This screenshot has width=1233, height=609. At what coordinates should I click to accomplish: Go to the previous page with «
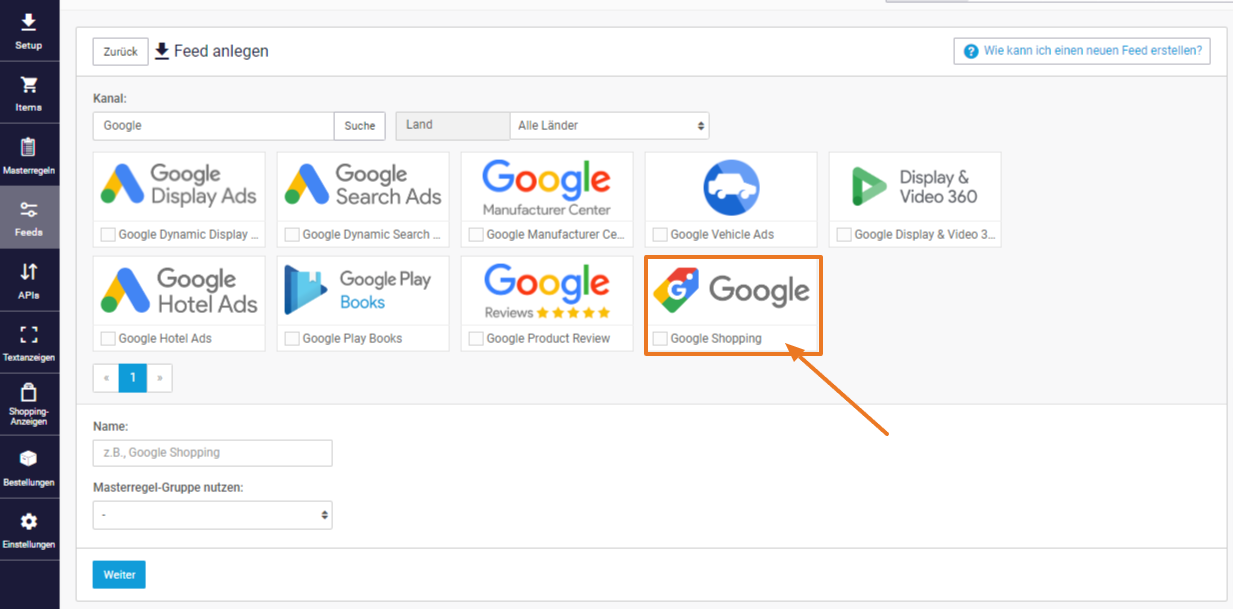(106, 378)
